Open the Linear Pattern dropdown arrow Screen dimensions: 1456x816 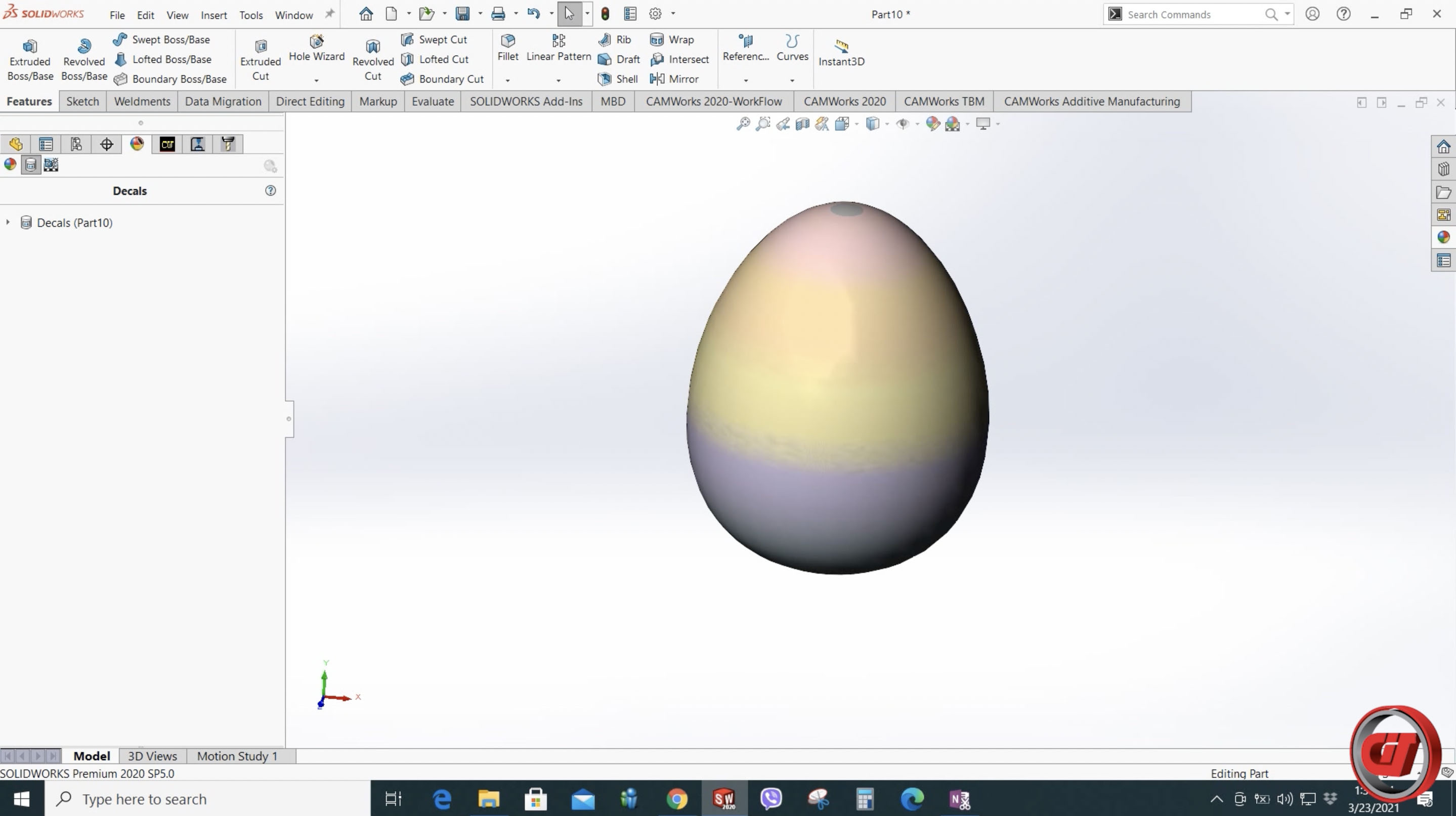pyautogui.click(x=559, y=80)
